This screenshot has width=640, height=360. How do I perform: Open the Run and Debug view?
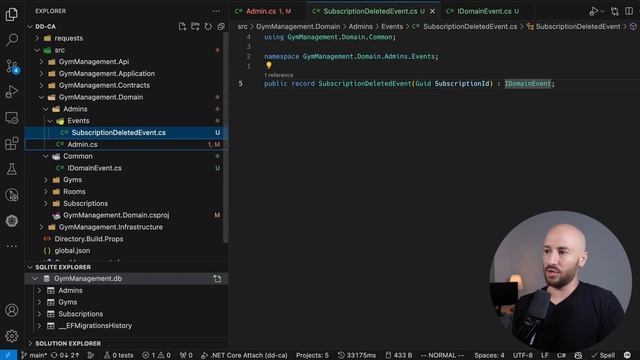(x=11, y=92)
